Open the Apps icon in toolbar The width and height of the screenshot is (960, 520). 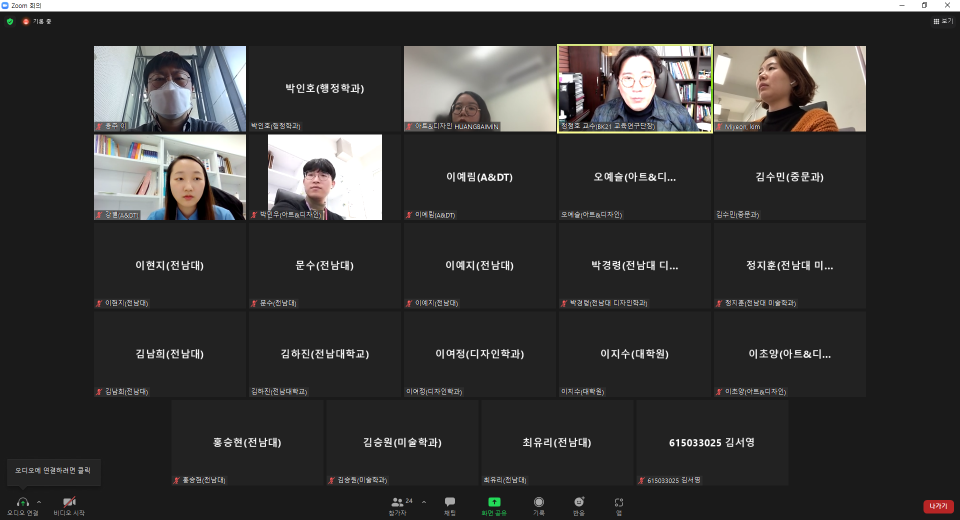(619, 503)
